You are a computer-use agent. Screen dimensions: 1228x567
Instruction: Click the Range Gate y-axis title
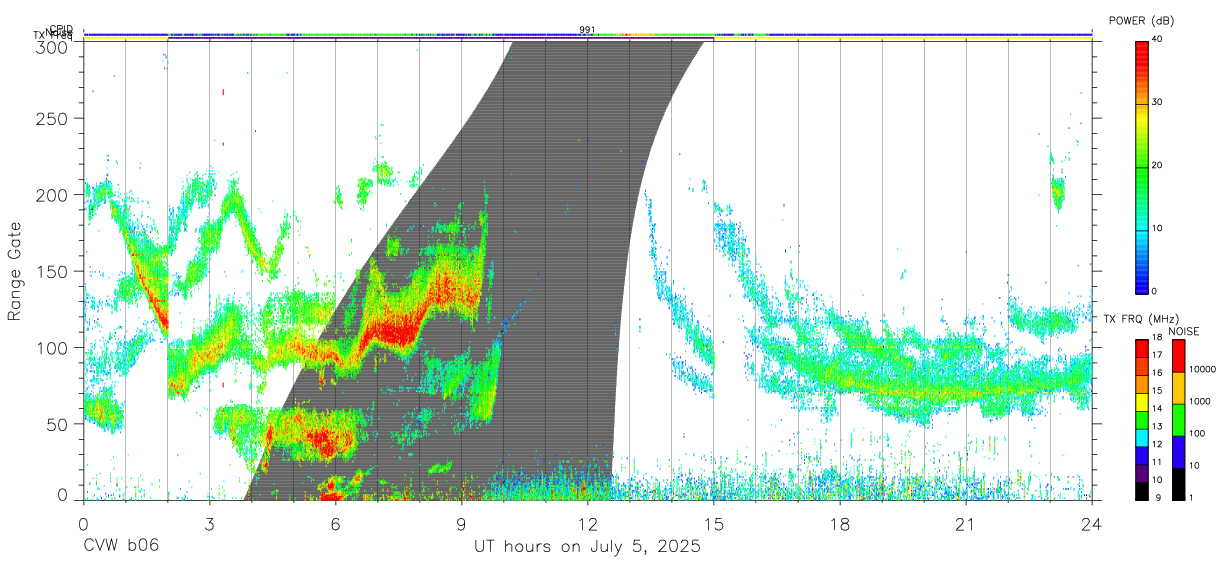click(15, 270)
